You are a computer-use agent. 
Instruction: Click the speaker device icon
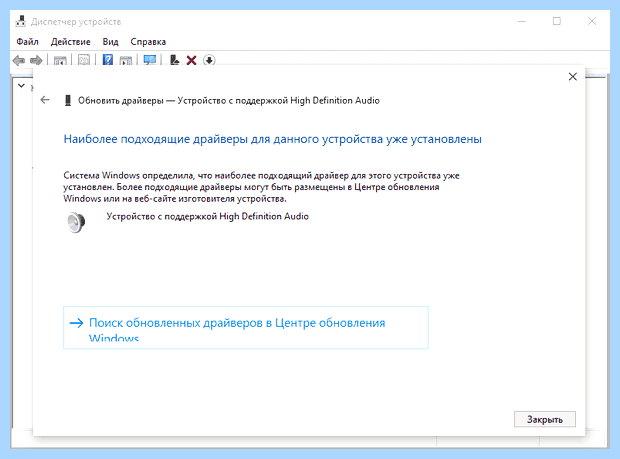(x=76, y=222)
